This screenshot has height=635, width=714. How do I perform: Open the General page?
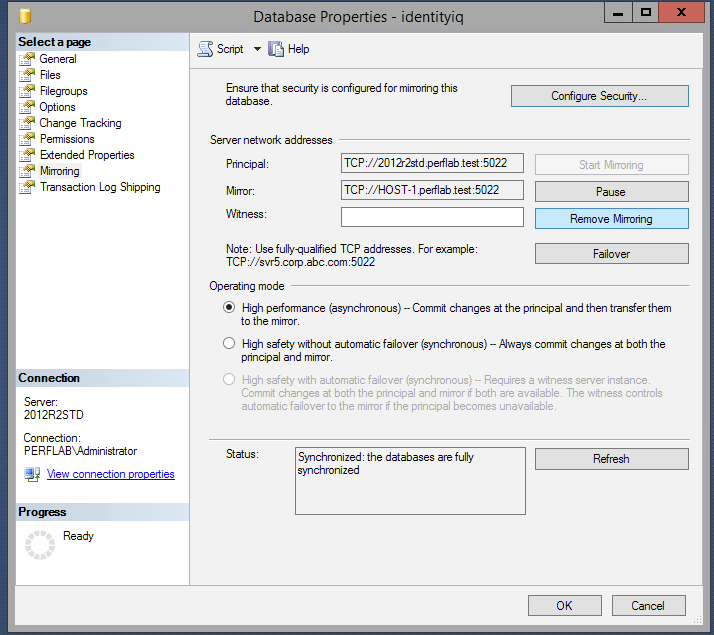[58, 59]
